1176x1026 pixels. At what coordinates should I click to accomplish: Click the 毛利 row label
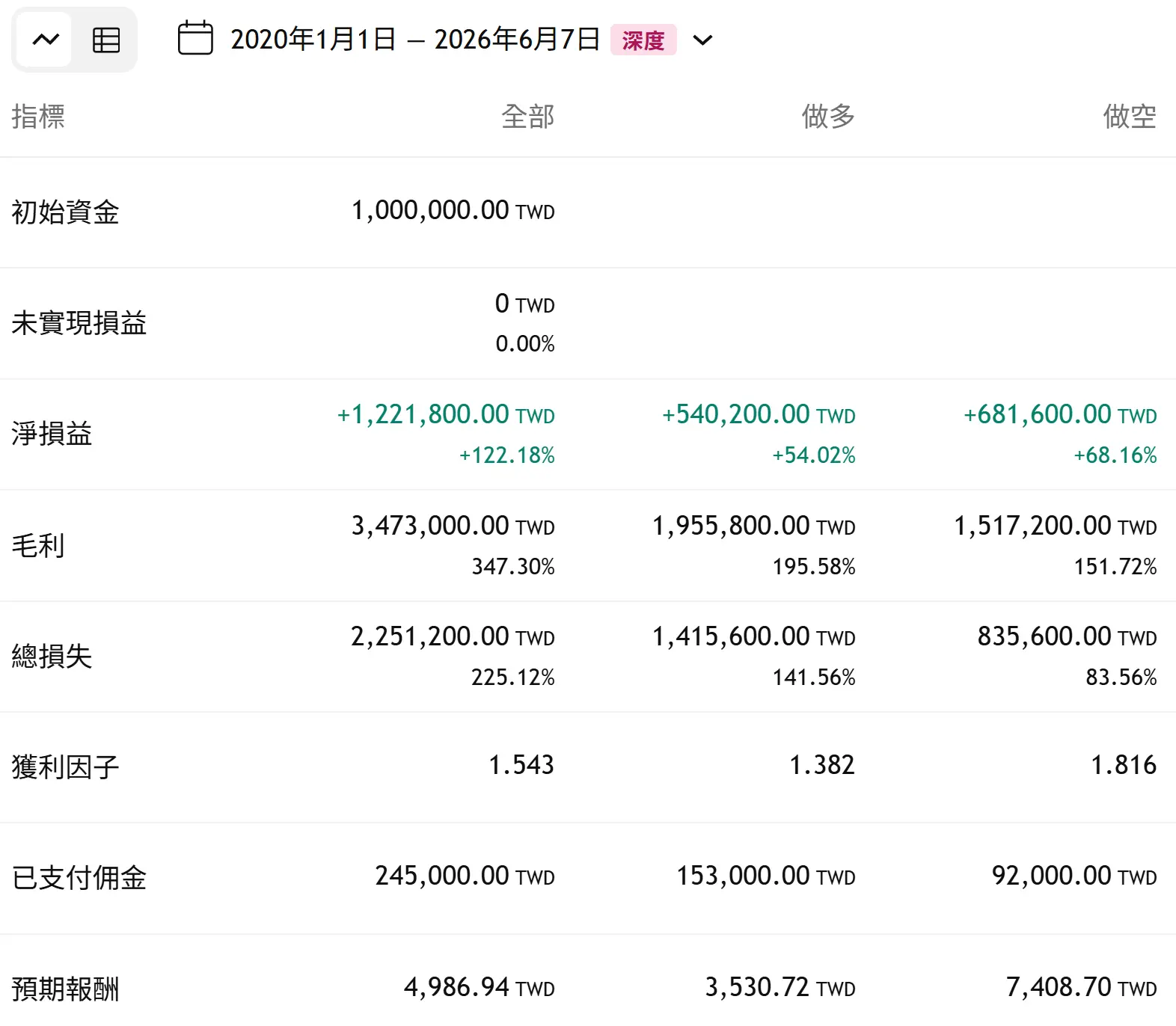point(38,545)
